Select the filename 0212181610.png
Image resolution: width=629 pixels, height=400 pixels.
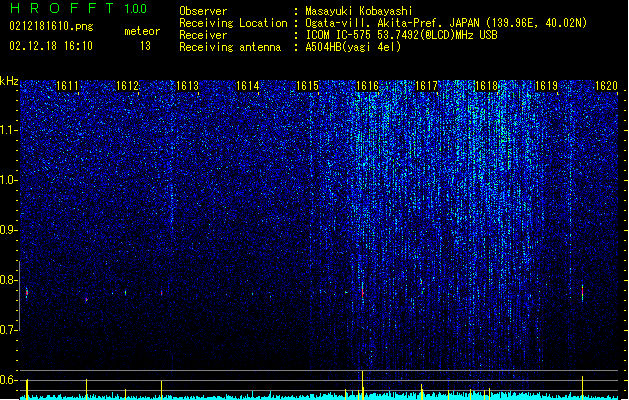coord(51,26)
